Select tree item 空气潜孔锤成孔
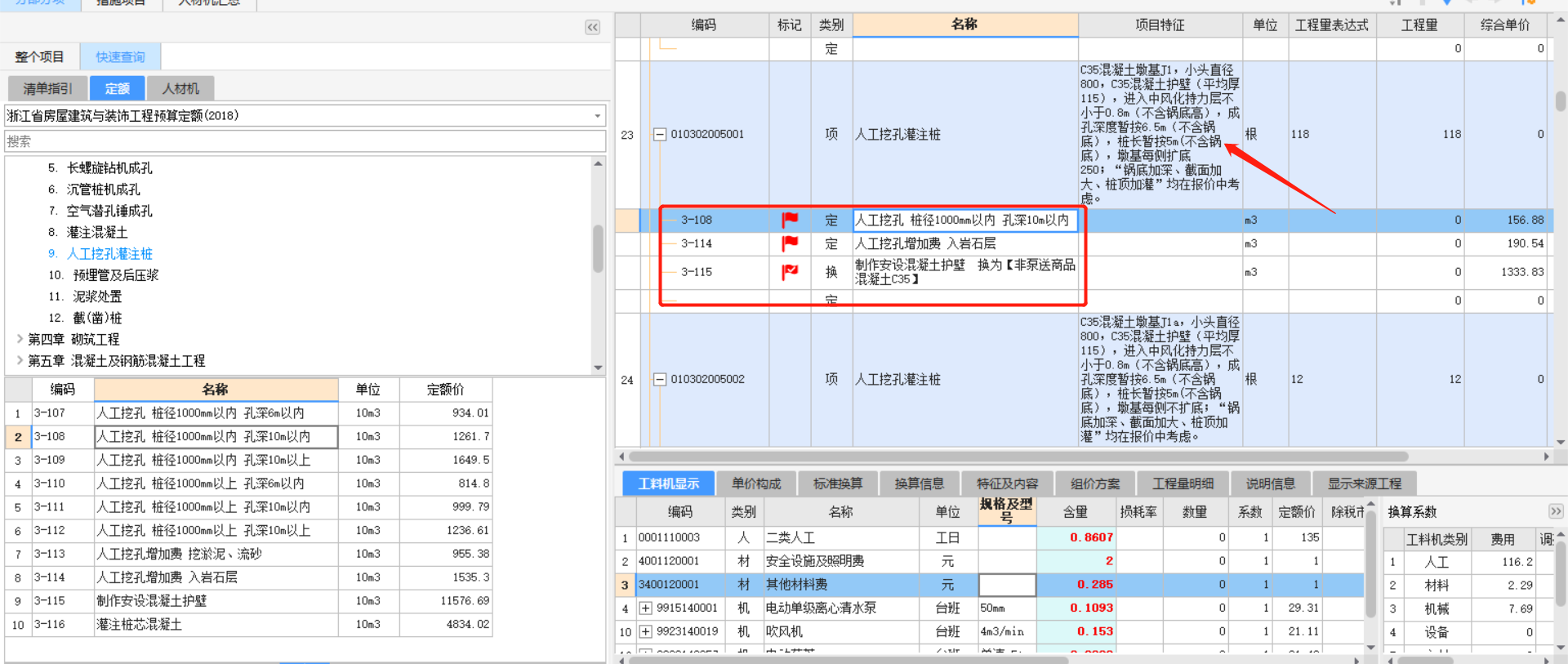 pyautogui.click(x=109, y=211)
